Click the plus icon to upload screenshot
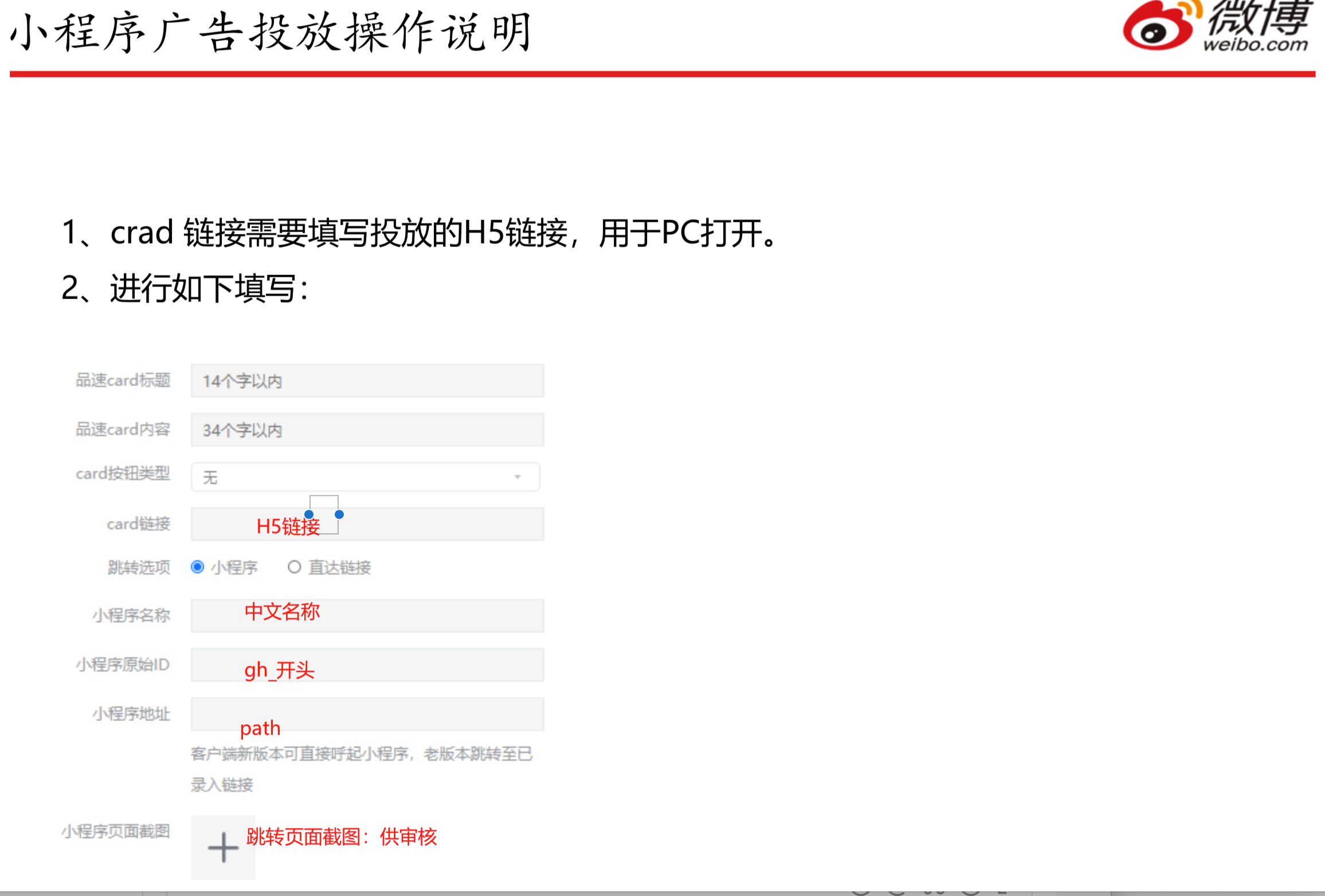 point(223,847)
